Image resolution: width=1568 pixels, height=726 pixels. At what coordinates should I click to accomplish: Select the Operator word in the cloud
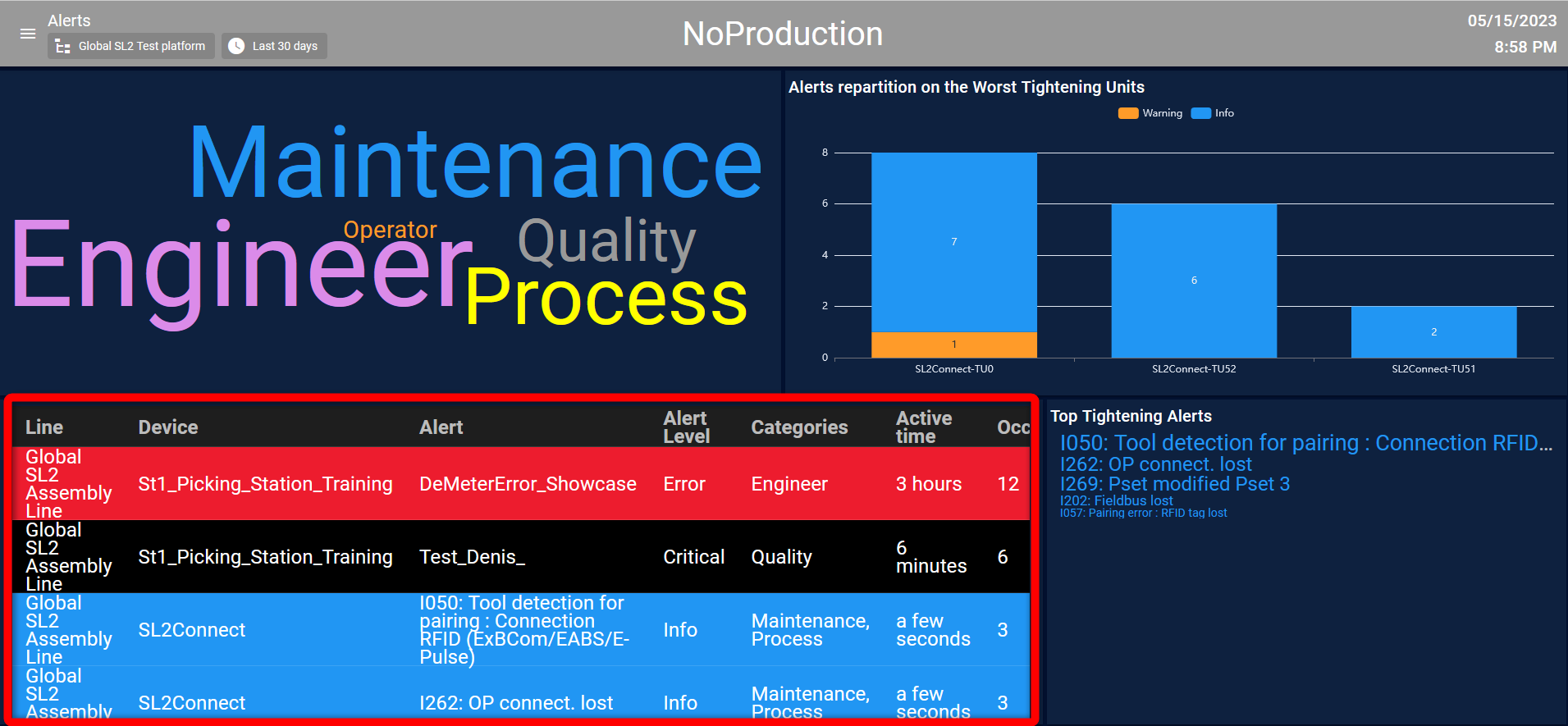(390, 230)
